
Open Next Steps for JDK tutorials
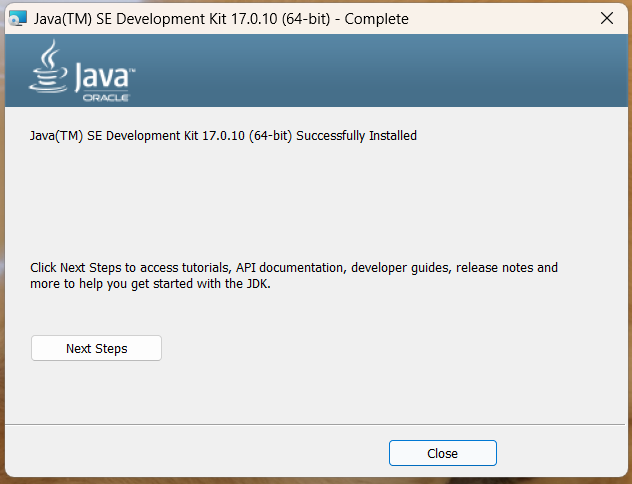click(x=96, y=348)
